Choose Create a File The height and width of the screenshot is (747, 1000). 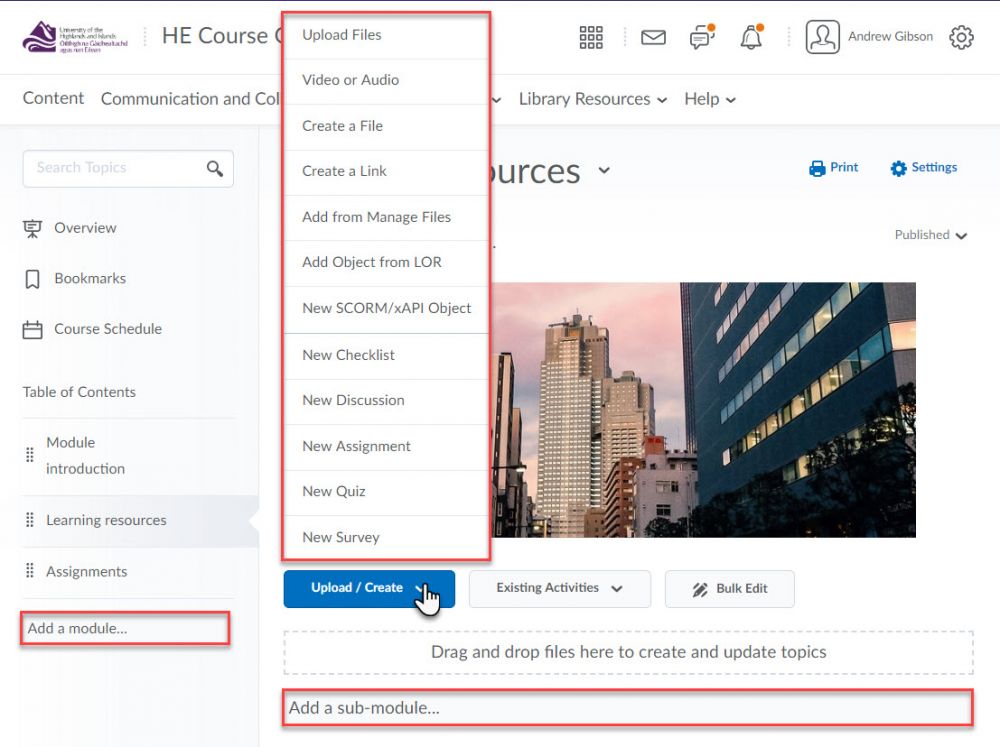tap(386, 126)
